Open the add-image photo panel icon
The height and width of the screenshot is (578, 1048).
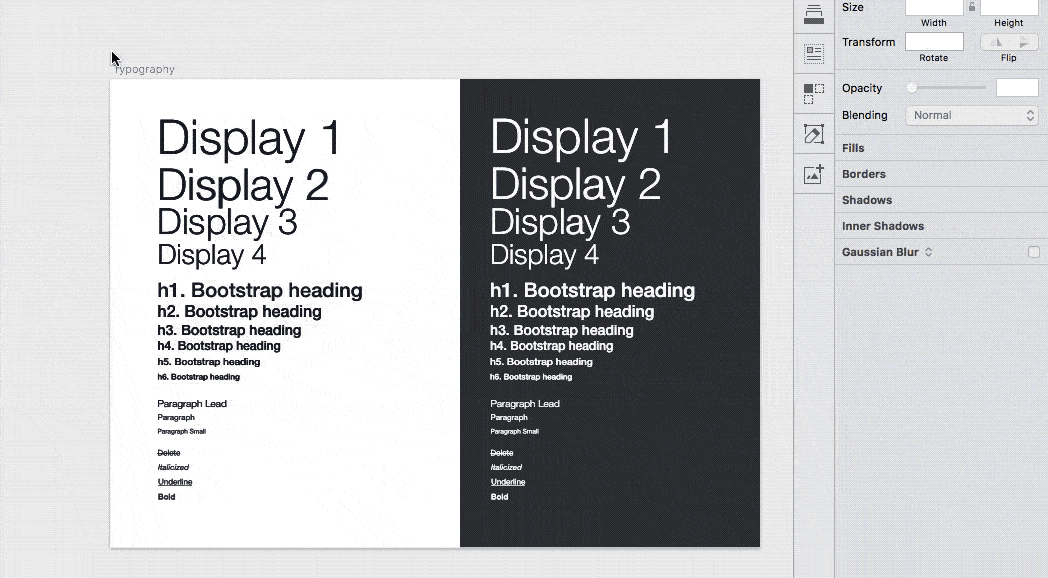(x=813, y=174)
